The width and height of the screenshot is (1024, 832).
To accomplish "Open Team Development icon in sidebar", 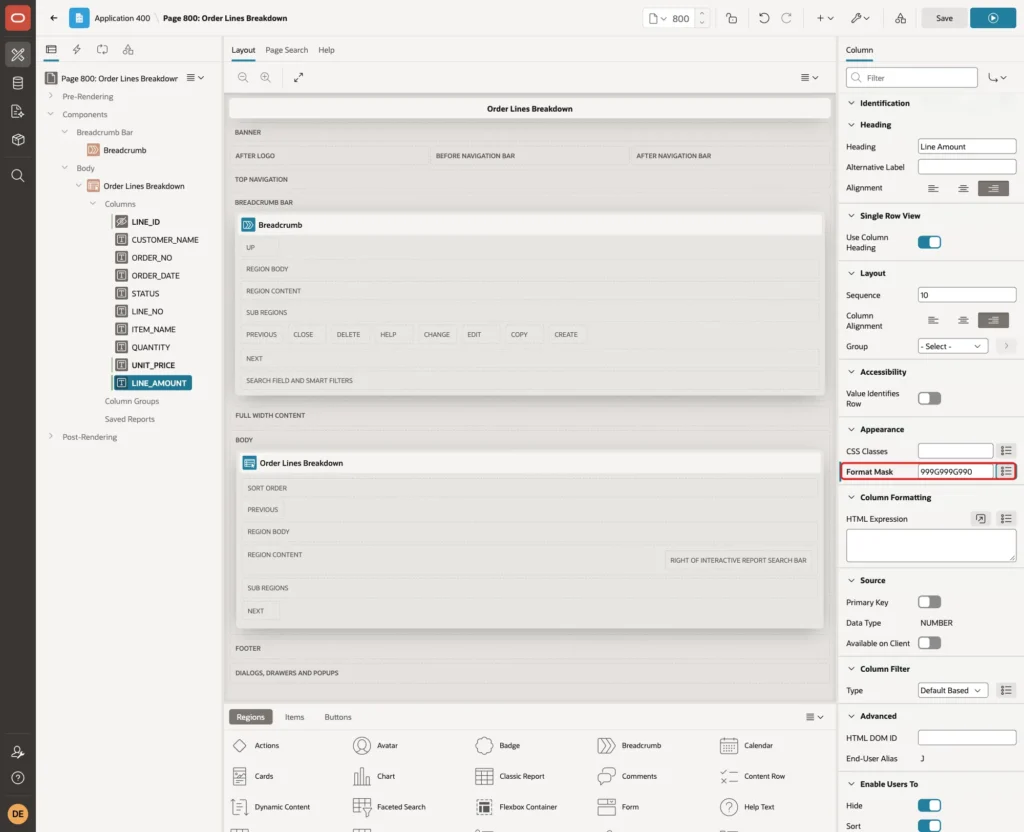I will 18,112.
